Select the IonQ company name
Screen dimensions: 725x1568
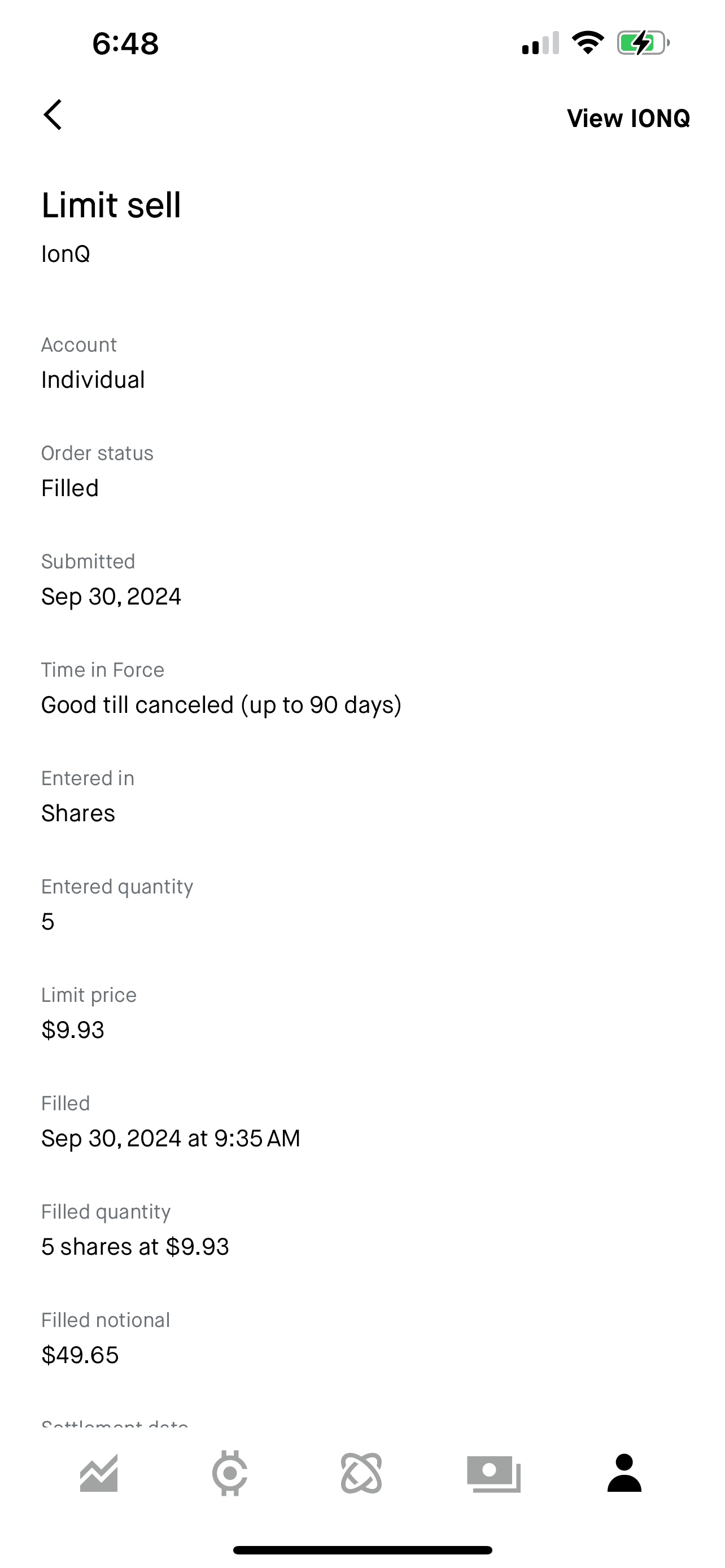point(65,254)
